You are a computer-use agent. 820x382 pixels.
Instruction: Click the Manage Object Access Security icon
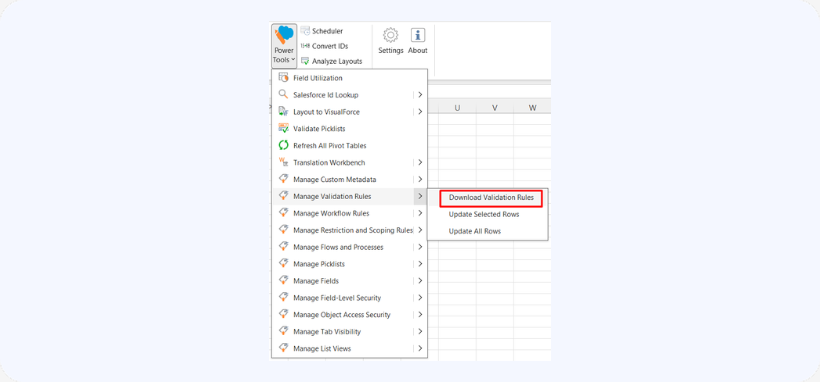click(x=283, y=314)
